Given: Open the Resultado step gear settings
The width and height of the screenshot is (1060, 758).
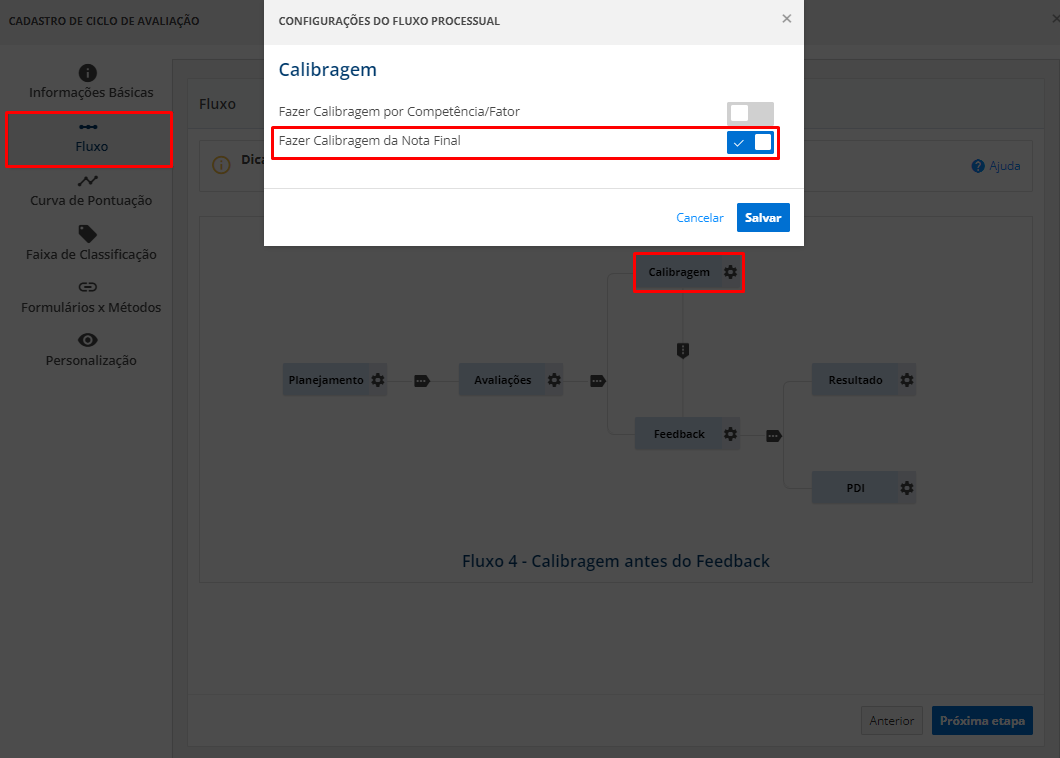Looking at the screenshot, I should click(906, 380).
